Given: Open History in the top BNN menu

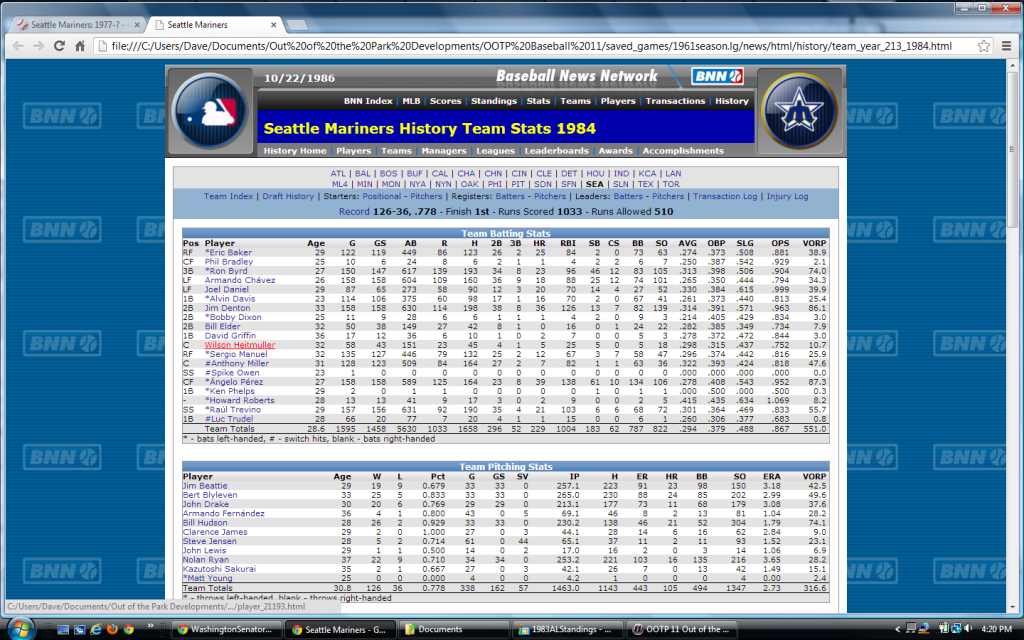Looking at the screenshot, I should coord(731,101).
